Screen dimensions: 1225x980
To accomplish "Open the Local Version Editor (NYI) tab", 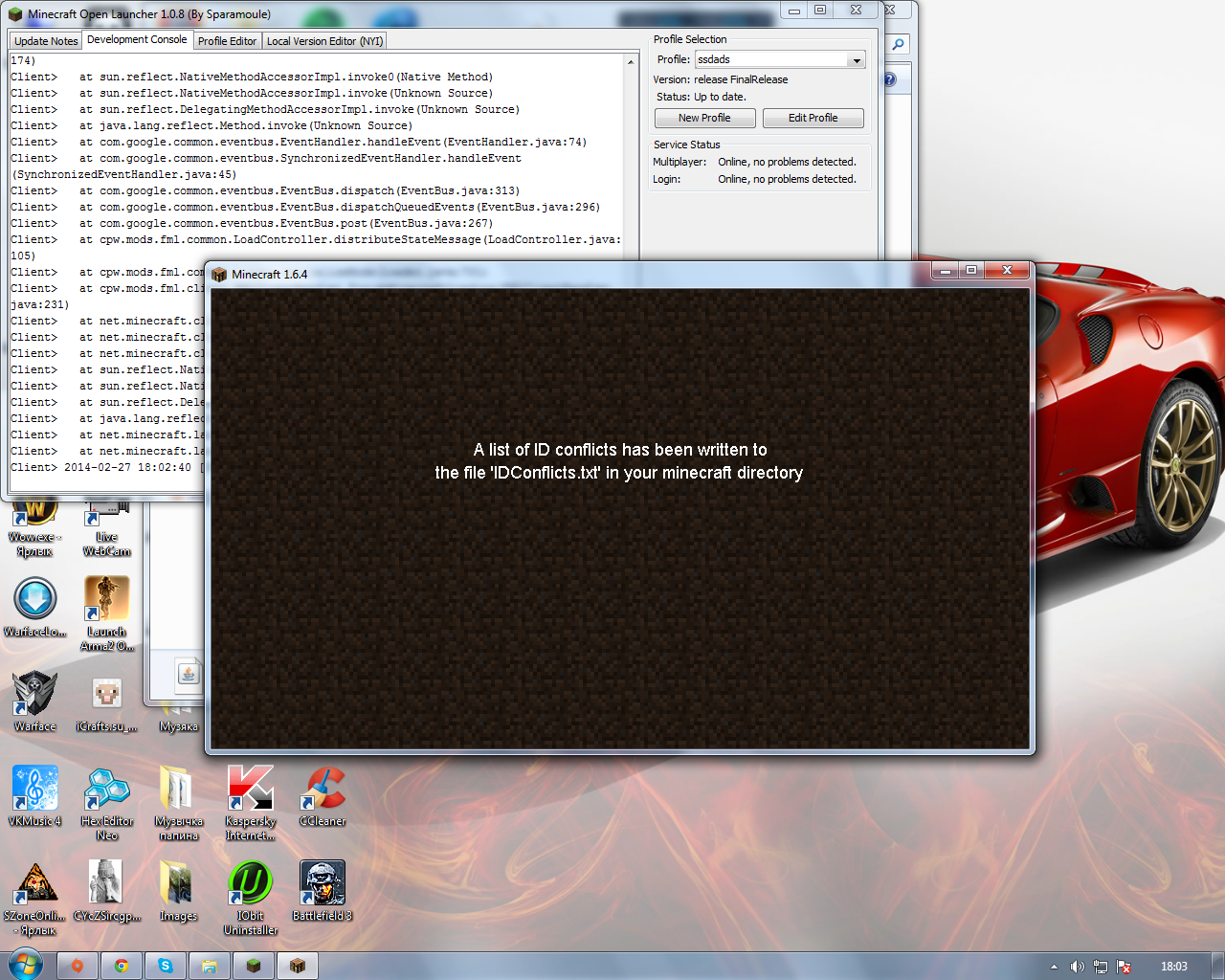I will pyautogui.click(x=324, y=41).
